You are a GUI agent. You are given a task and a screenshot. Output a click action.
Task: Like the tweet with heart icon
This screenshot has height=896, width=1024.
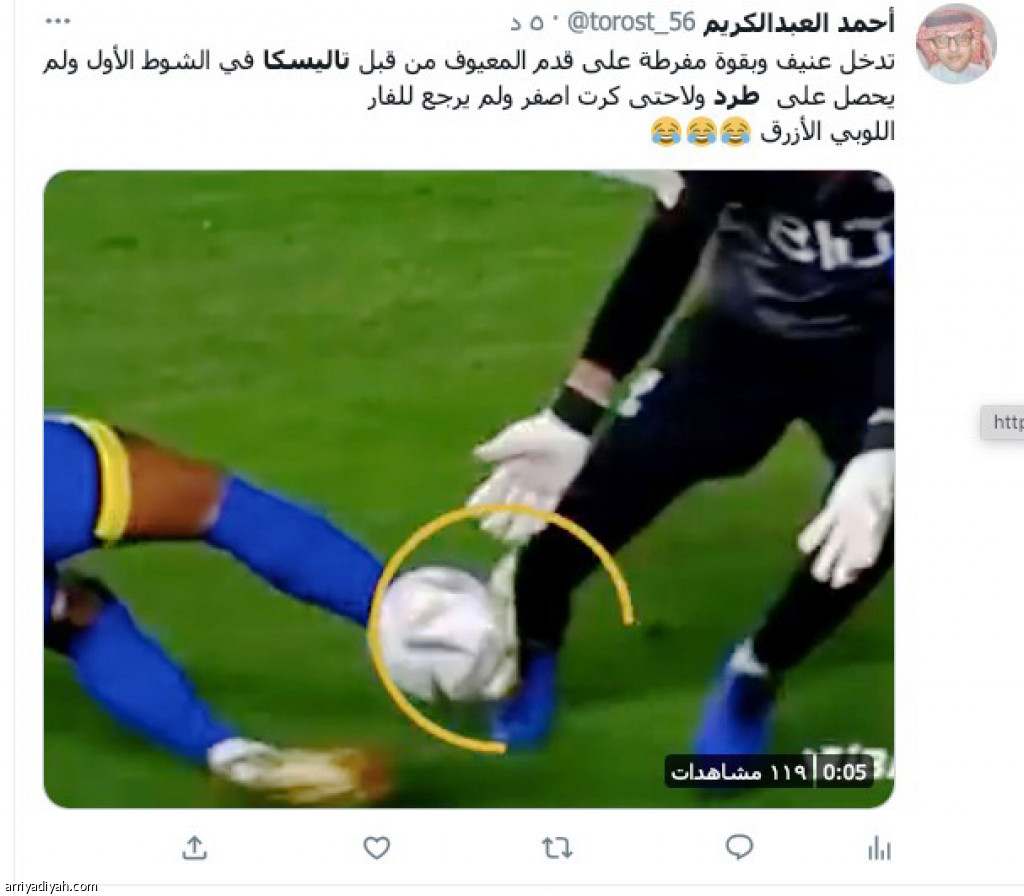(376, 848)
